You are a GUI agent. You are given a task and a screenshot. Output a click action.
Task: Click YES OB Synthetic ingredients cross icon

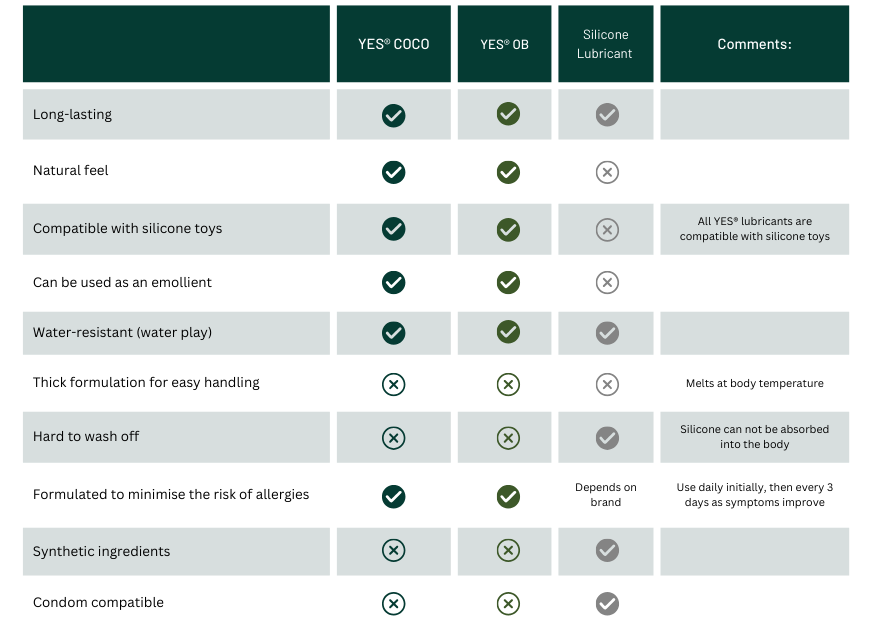pos(508,550)
